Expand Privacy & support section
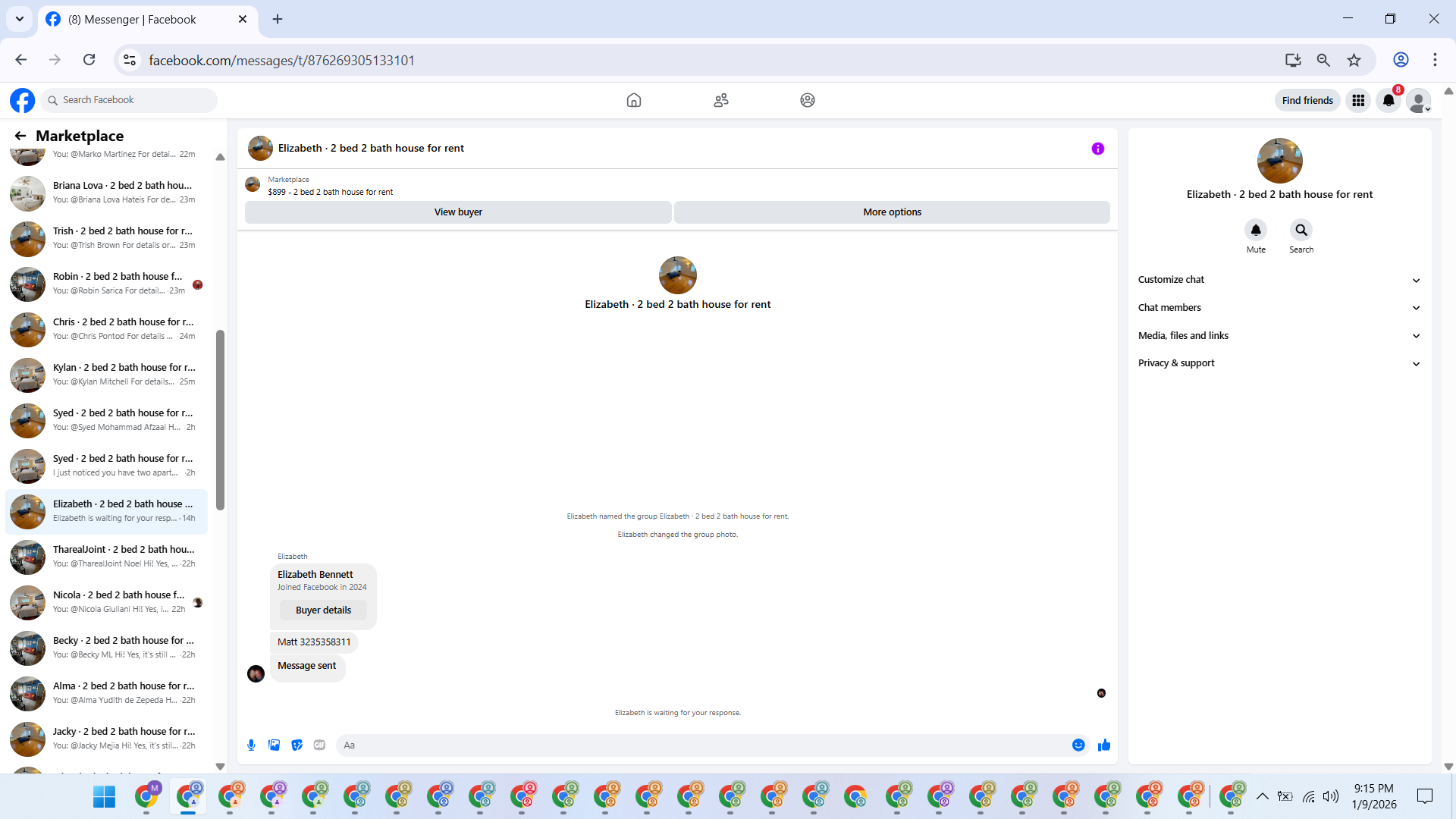 1279,363
